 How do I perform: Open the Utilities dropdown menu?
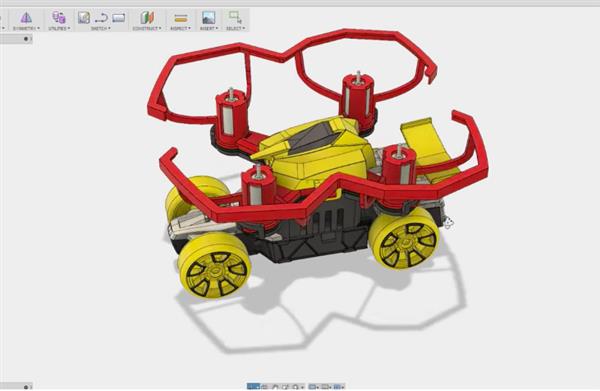pyautogui.click(x=59, y=29)
